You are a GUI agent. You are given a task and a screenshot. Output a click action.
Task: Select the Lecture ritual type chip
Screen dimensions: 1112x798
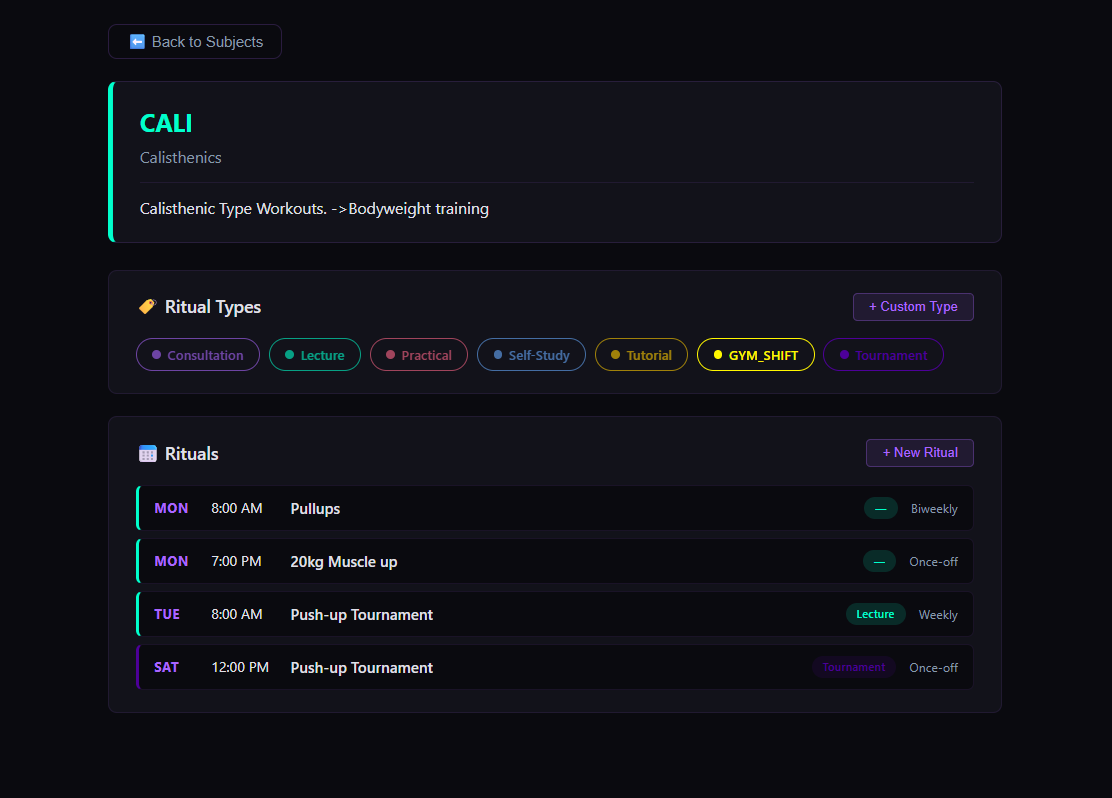[315, 355]
